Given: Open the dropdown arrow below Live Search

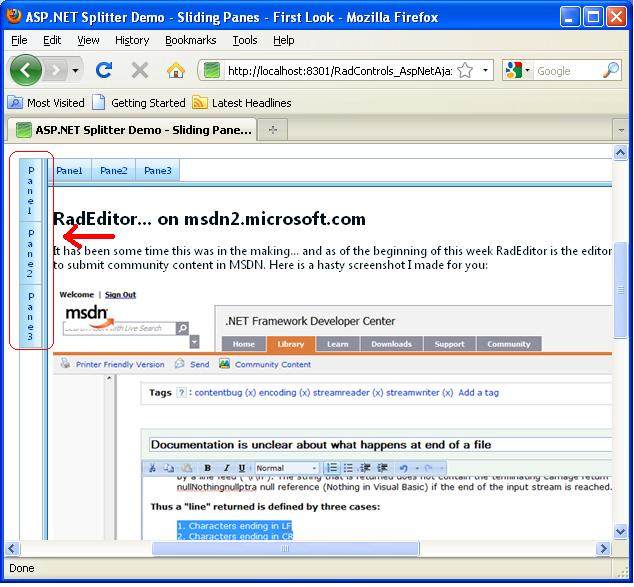Looking at the screenshot, I should (194, 342).
